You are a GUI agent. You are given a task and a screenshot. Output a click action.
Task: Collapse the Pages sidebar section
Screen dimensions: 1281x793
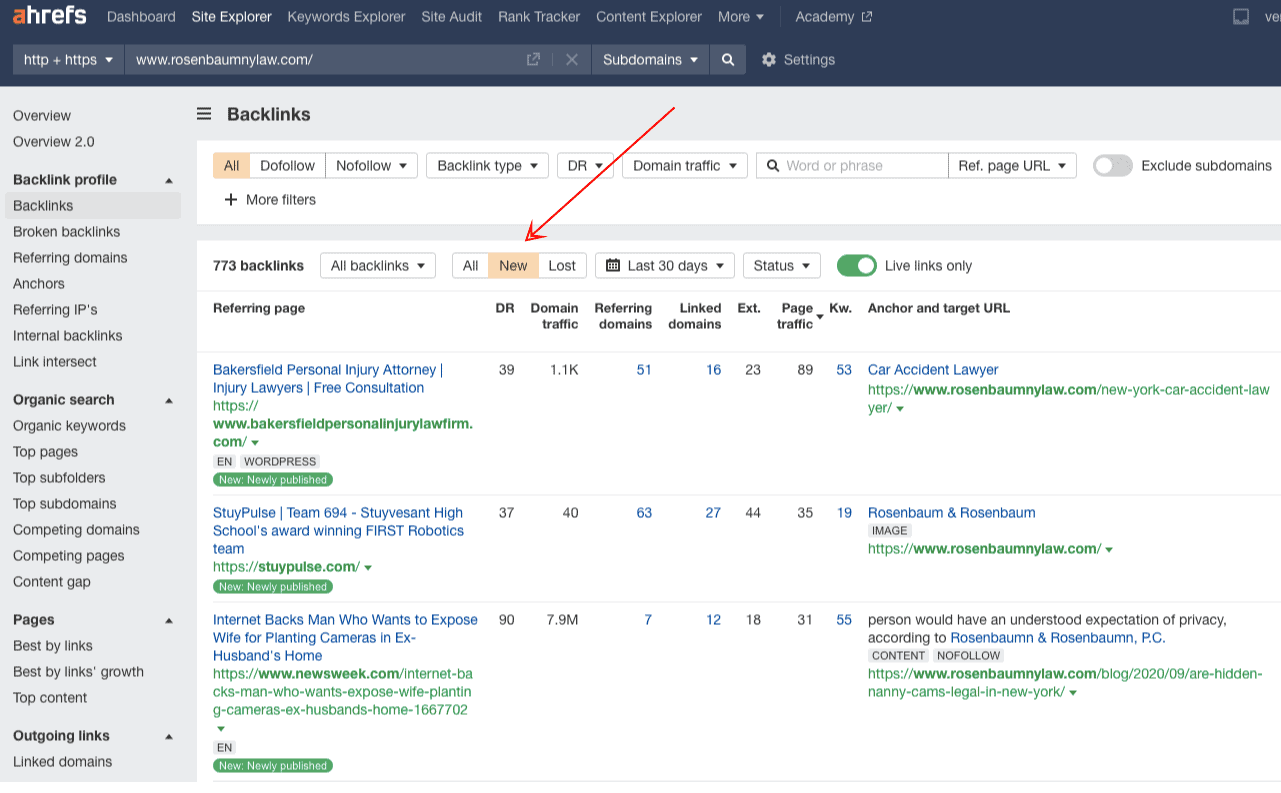tap(169, 620)
